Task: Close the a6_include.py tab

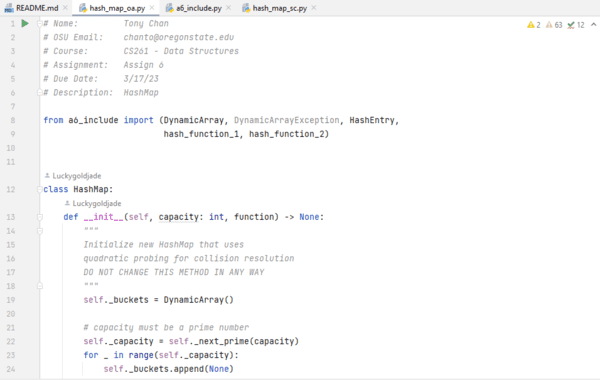Action: (228, 8)
